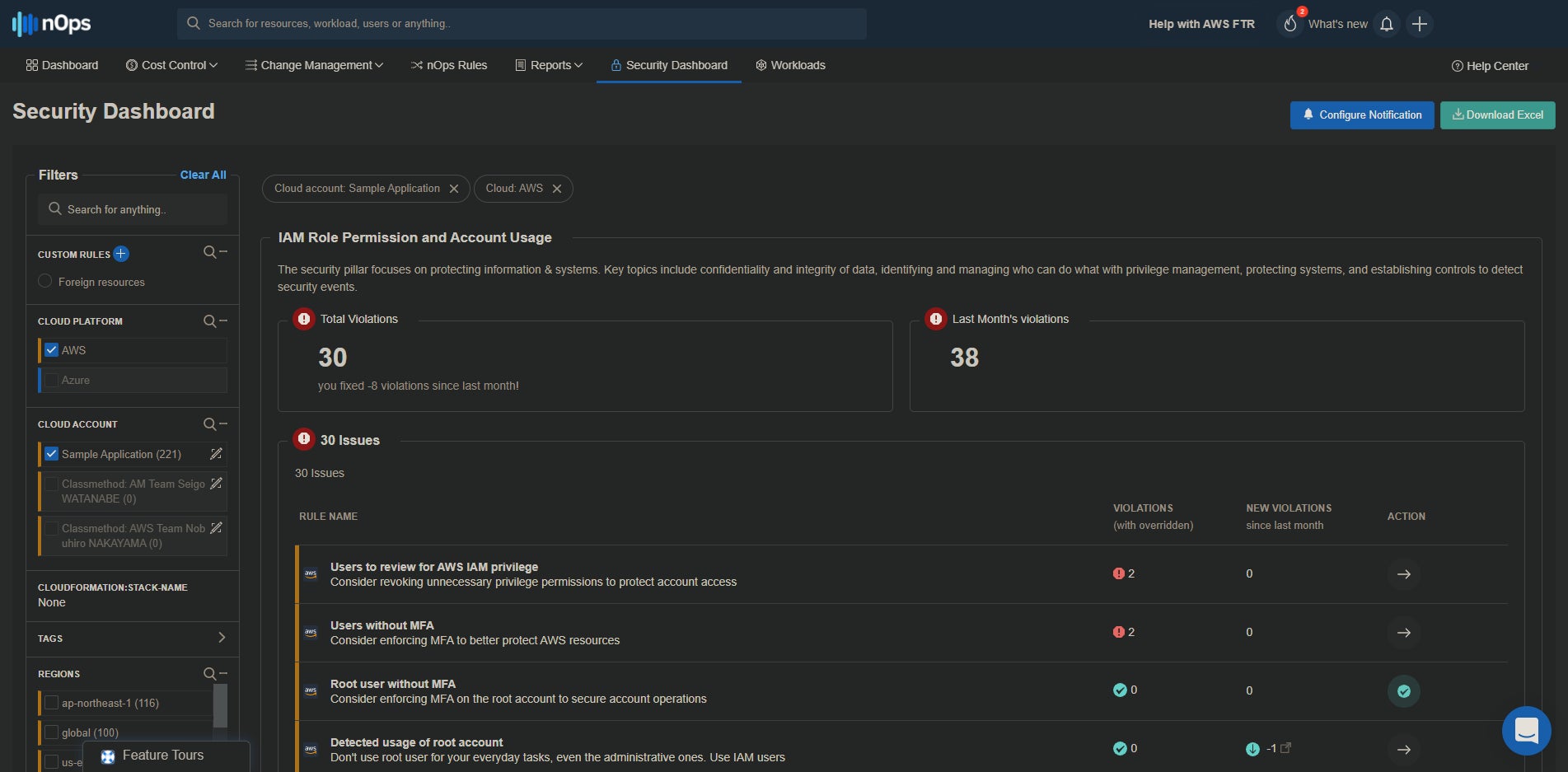Search icon in Cloud Platform filter section
This screenshot has width=1568, height=772.
(x=210, y=321)
